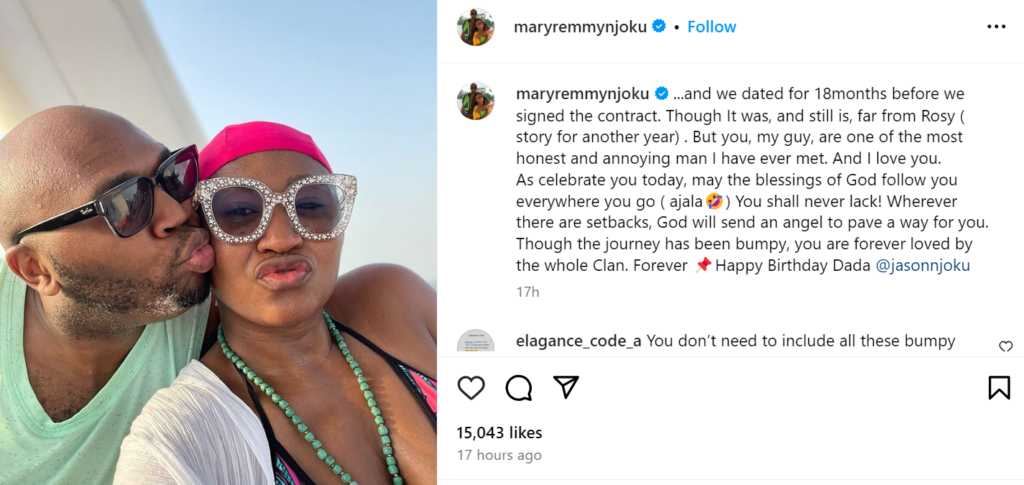Follow maryremmynjoku
Viewport: 1024px width, 485px height.
coord(711,27)
